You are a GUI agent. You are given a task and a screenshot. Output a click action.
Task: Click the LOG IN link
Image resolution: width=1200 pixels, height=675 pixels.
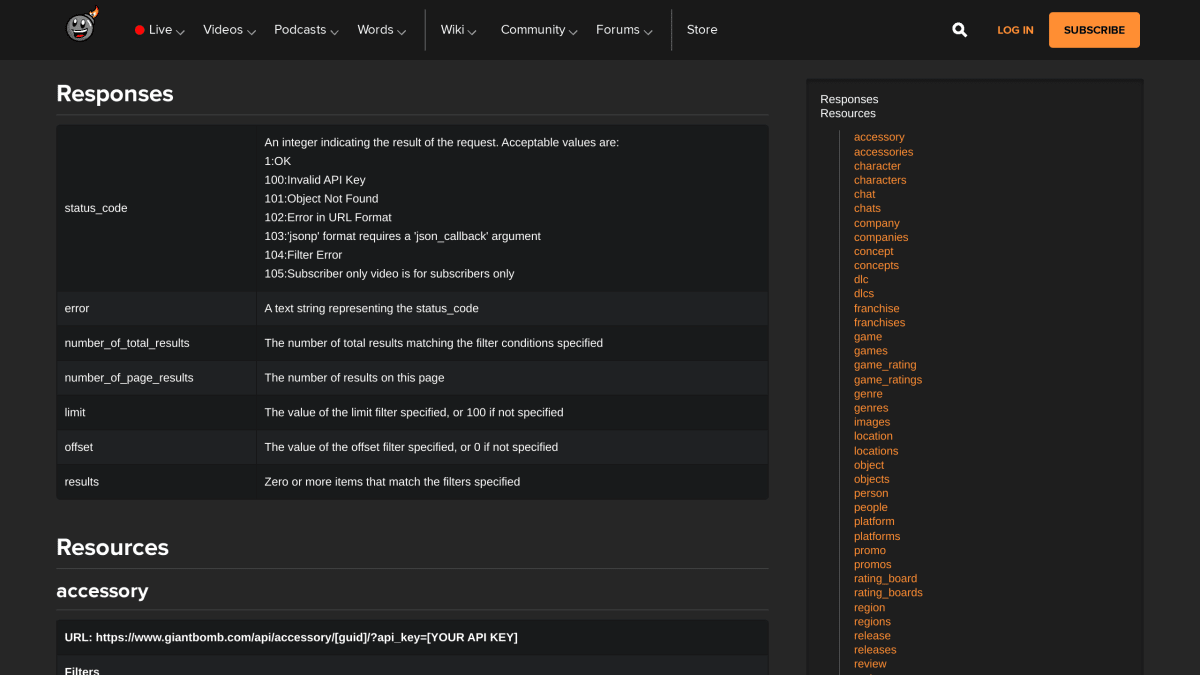(1015, 30)
